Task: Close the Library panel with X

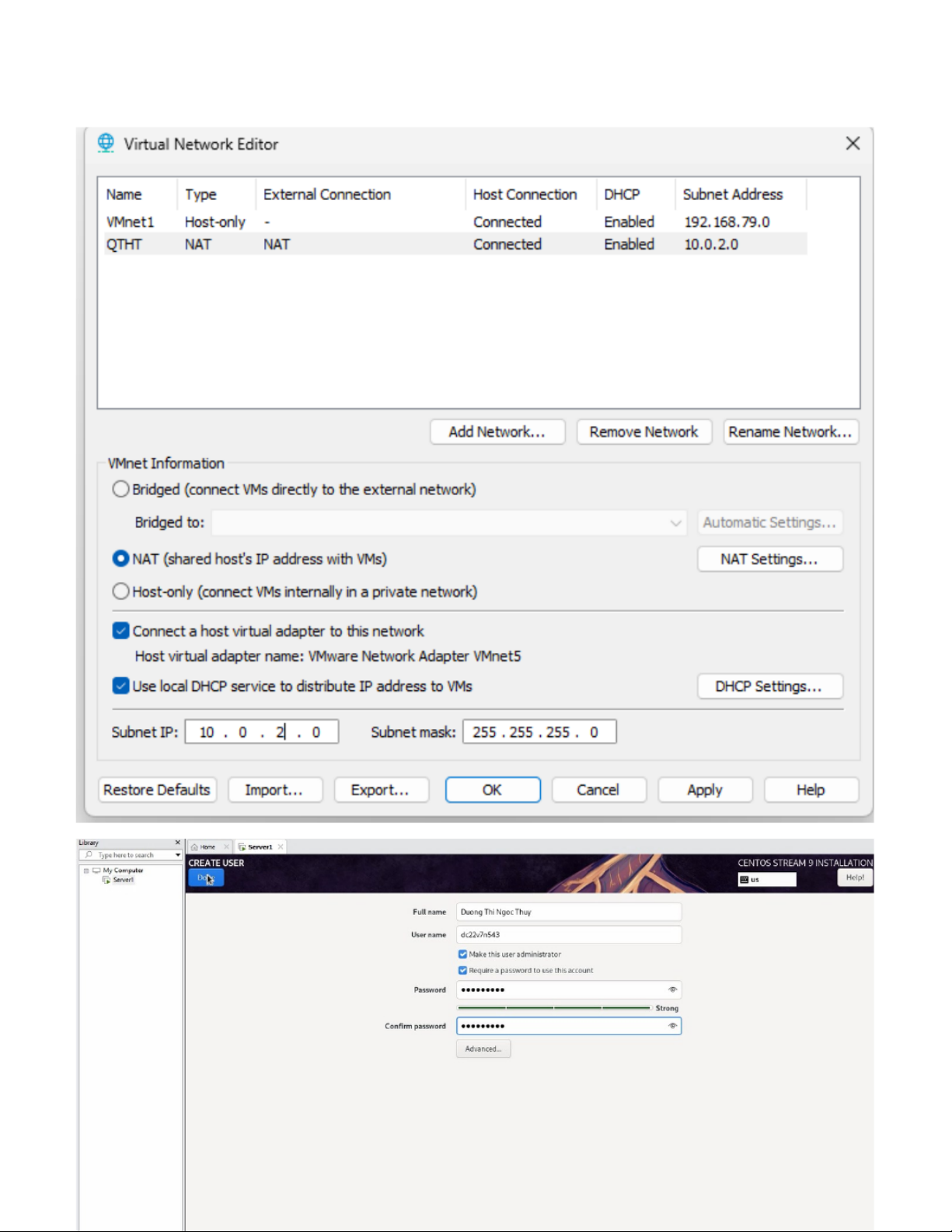Action: click(x=177, y=843)
